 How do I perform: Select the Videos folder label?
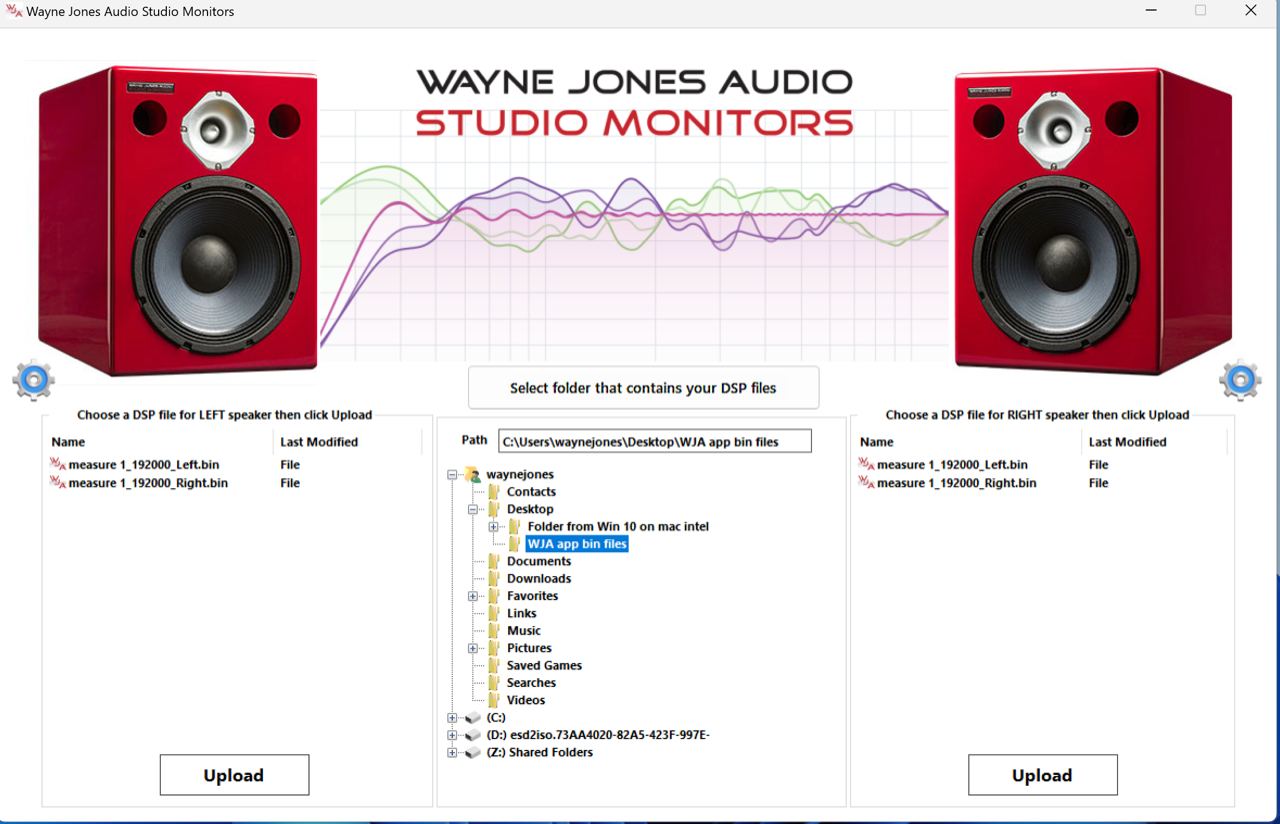tap(526, 700)
